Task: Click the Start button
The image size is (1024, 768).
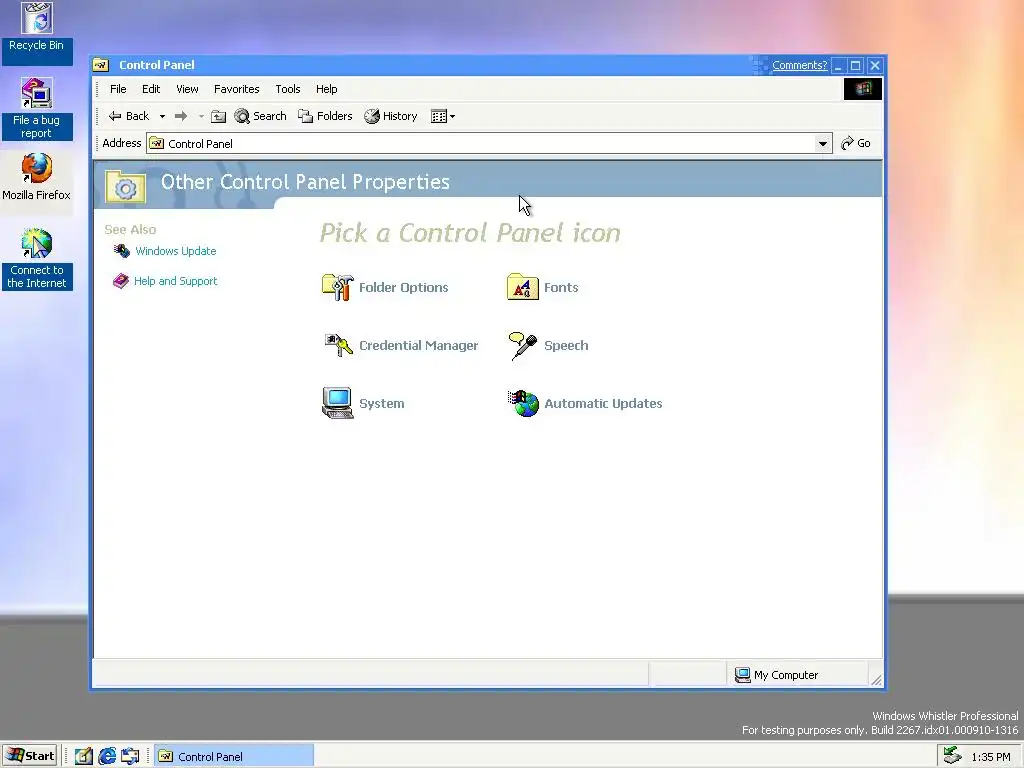Action: [x=30, y=756]
